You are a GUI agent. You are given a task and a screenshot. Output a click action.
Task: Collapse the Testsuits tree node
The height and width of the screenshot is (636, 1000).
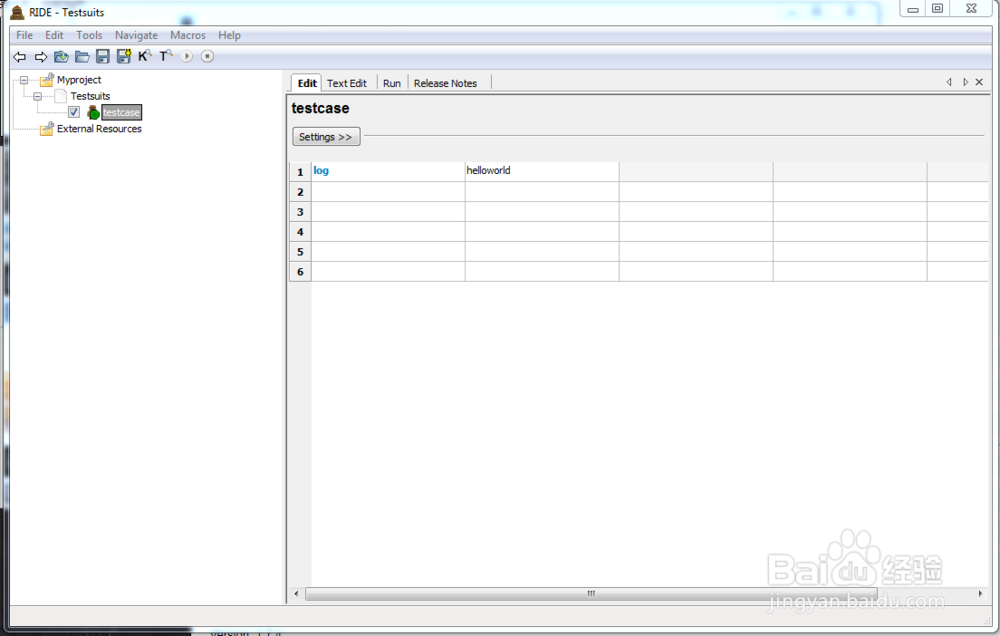(x=38, y=96)
